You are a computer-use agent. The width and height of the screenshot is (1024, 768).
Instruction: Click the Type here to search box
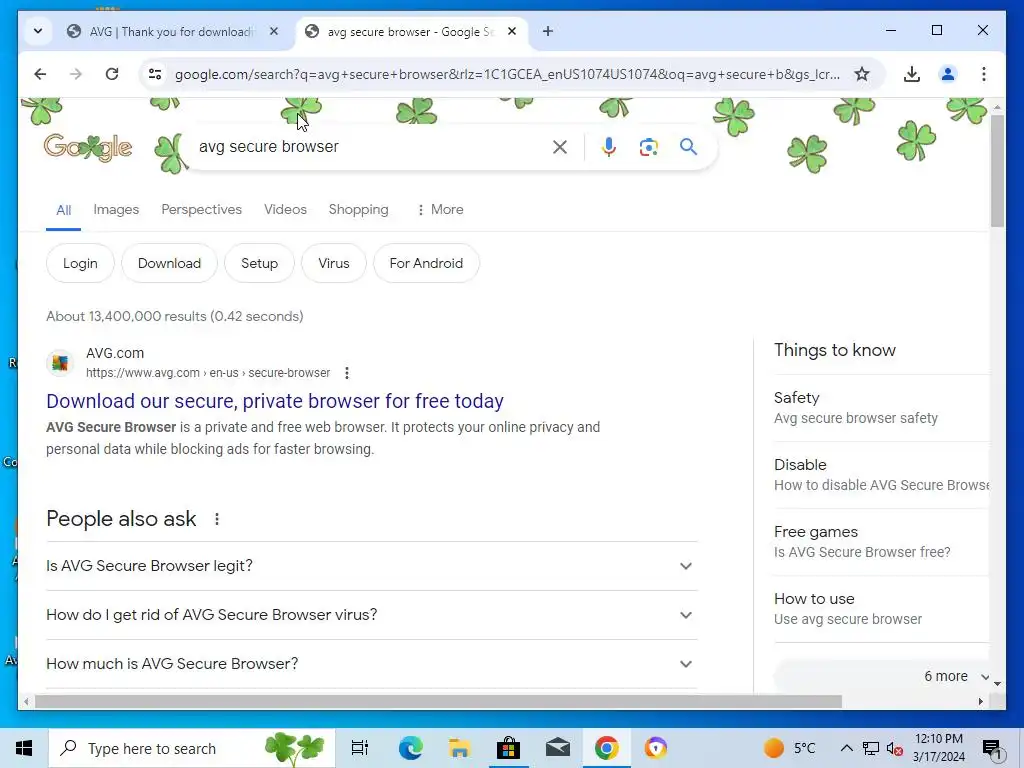tap(192, 748)
